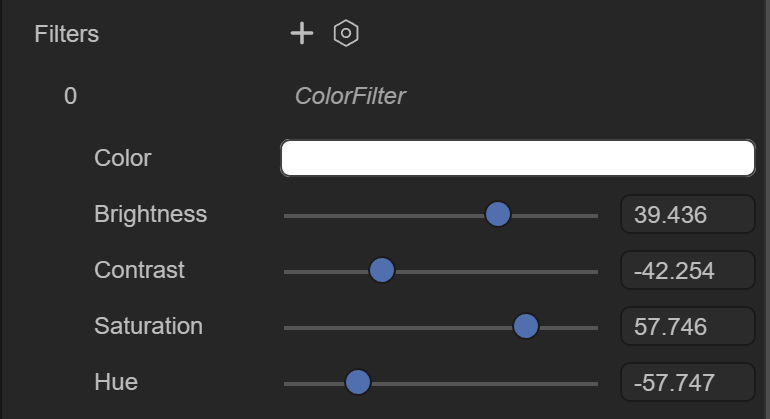Screen dimensions: 770x419
Task: Focus the Hue field showing -57.747
Action: pos(688,382)
